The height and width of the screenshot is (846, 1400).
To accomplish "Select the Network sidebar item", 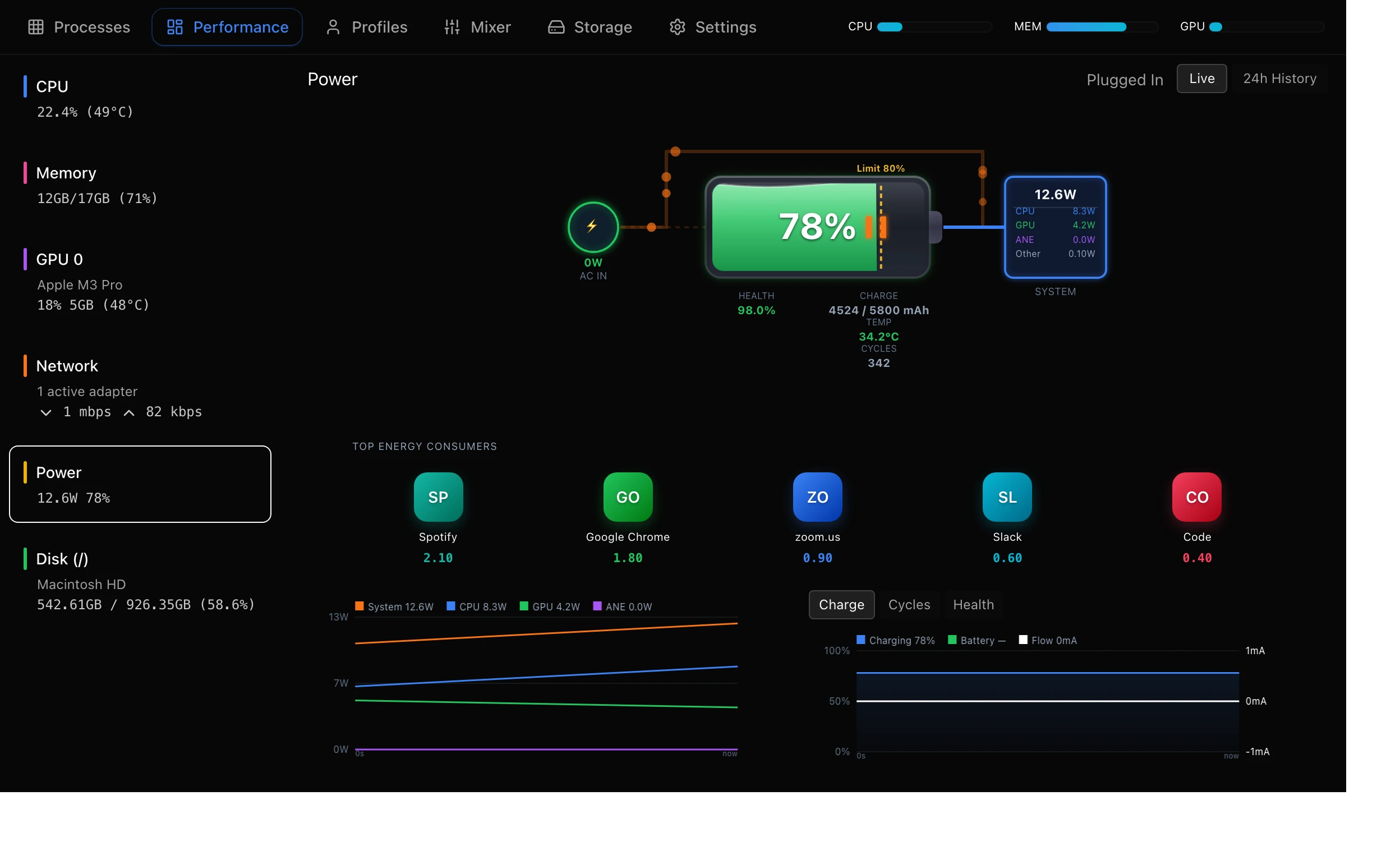I will point(140,388).
